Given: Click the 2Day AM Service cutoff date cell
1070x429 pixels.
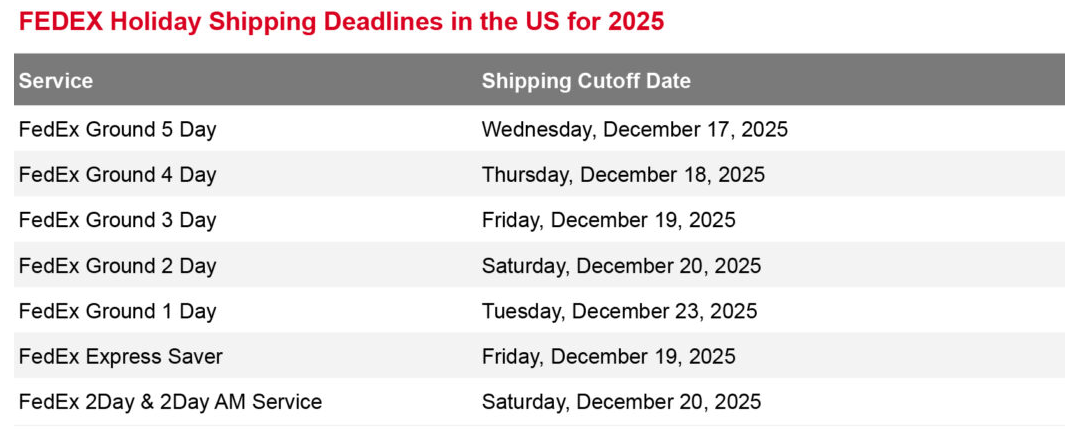Looking at the screenshot, I should coord(621,402).
